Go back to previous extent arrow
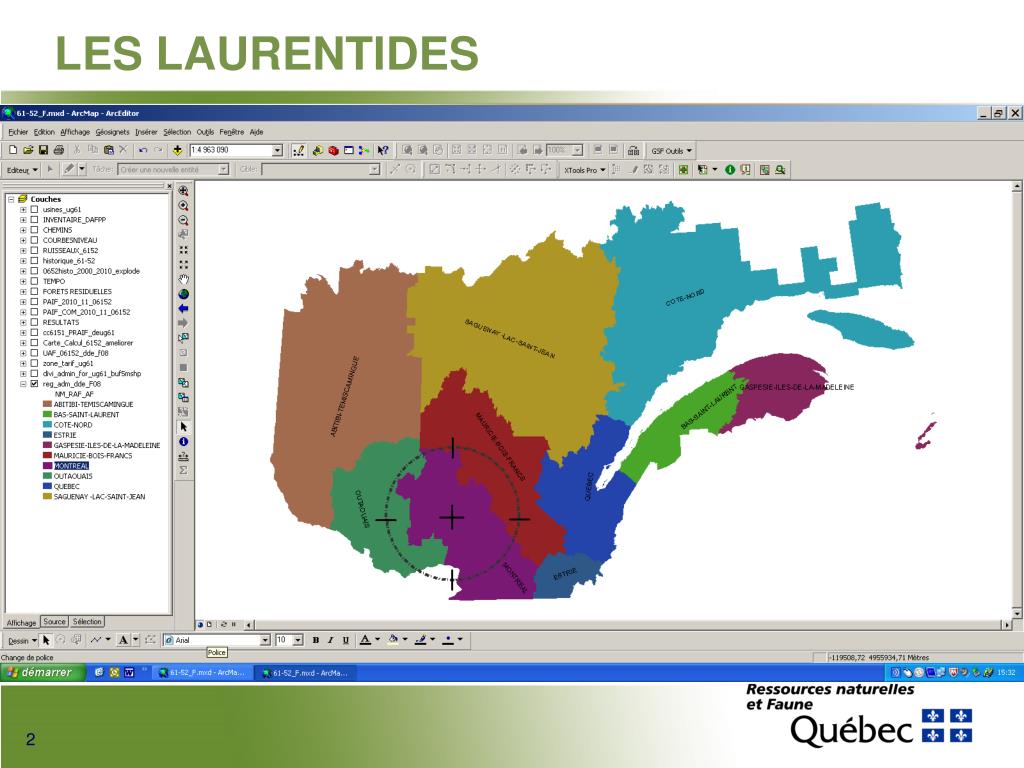Image resolution: width=1024 pixels, height=768 pixels. pos(184,308)
